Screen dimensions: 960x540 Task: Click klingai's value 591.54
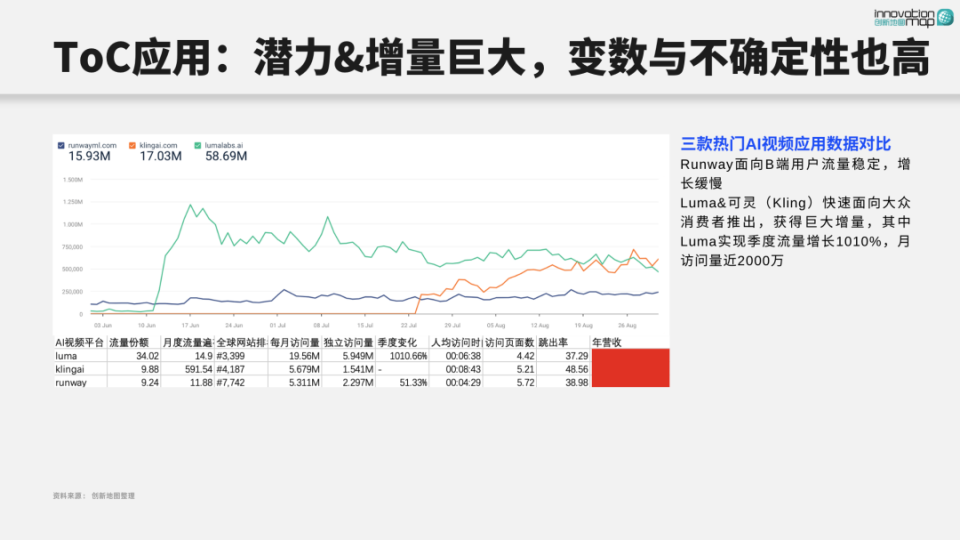[198, 370]
